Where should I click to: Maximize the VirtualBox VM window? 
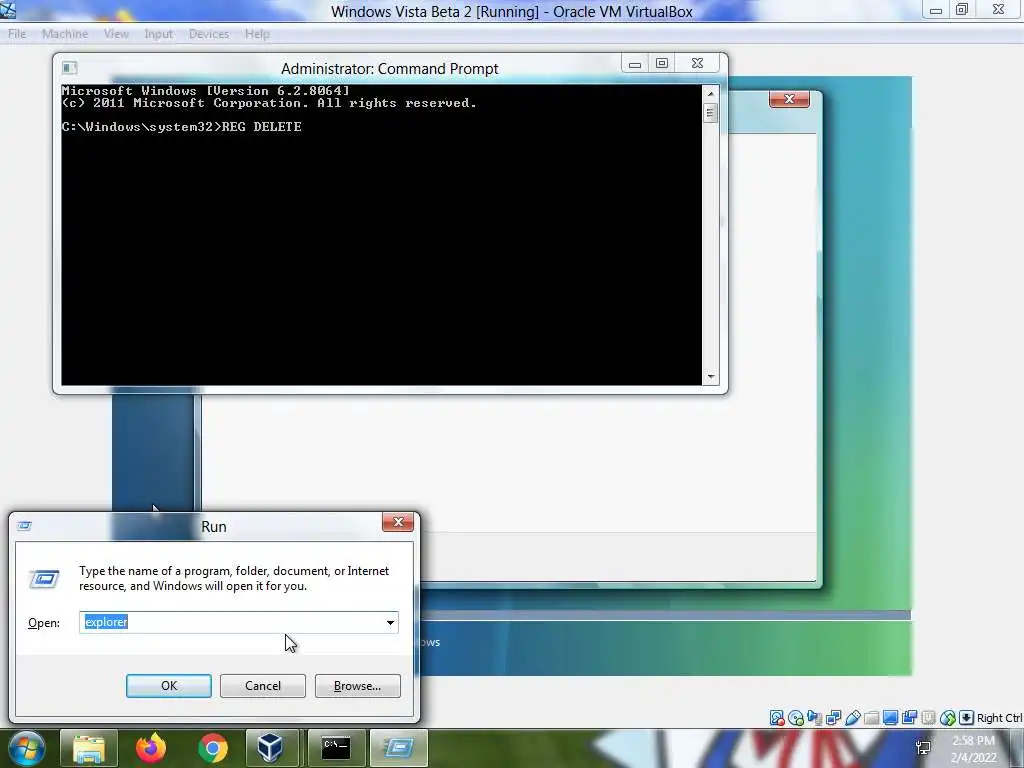click(962, 10)
